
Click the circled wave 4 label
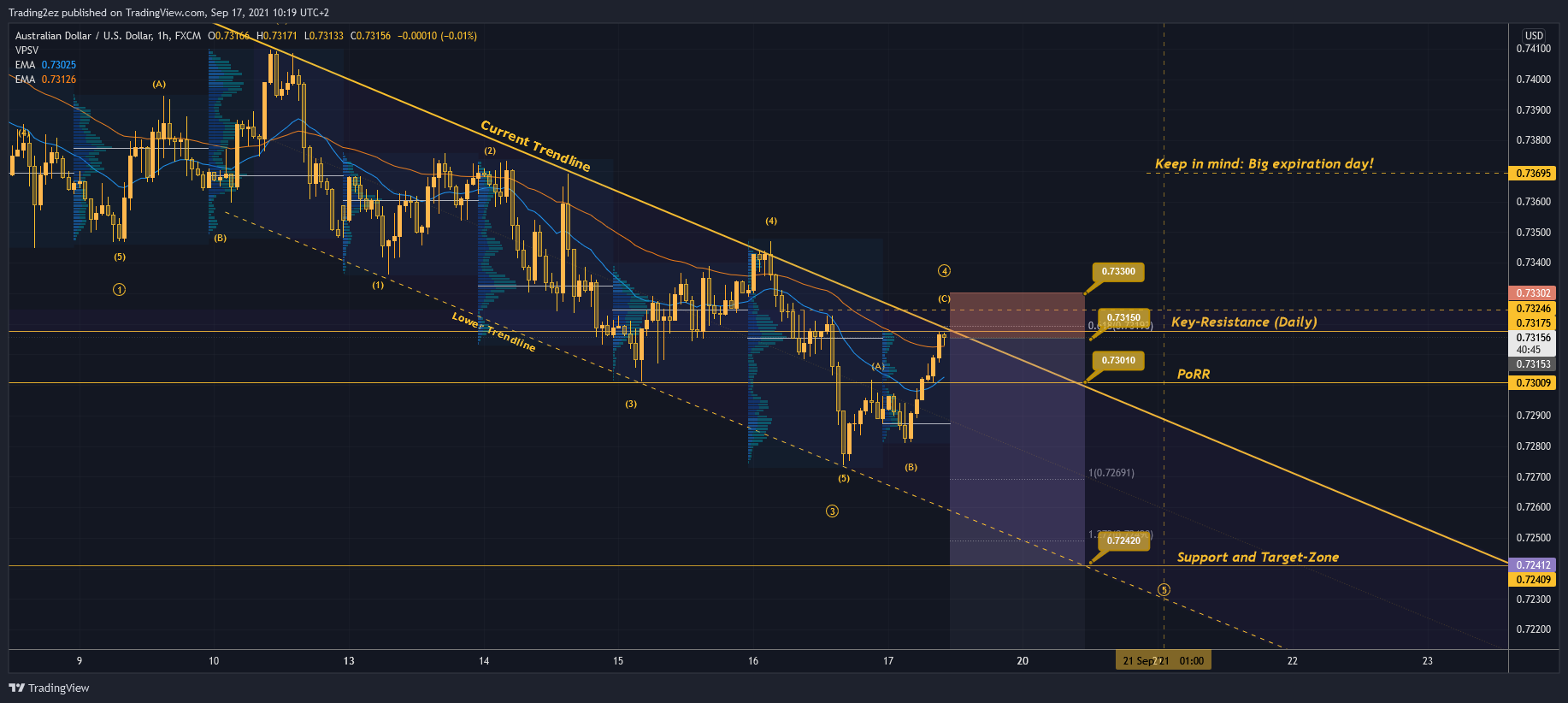(x=944, y=271)
